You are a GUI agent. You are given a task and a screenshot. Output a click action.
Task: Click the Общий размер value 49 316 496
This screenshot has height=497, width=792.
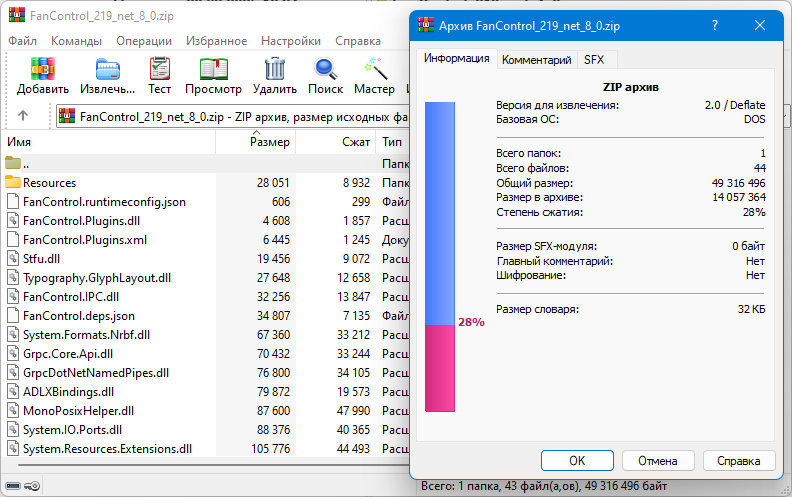pos(738,183)
